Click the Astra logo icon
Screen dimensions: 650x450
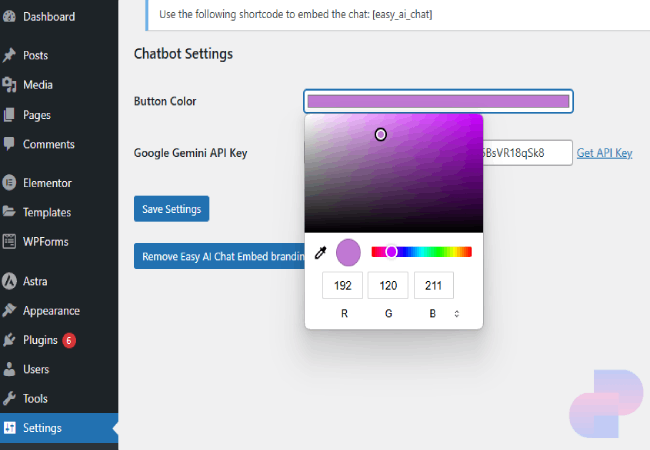tap(9, 281)
